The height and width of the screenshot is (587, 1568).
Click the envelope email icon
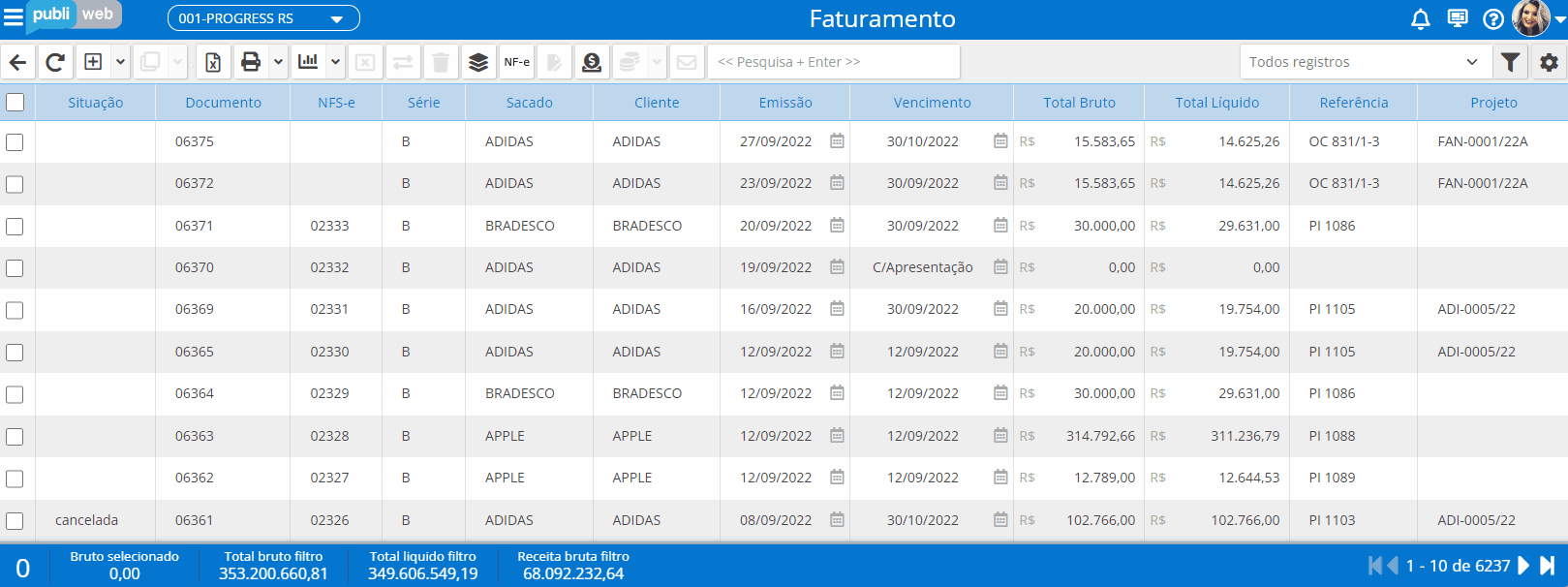[x=687, y=62]
